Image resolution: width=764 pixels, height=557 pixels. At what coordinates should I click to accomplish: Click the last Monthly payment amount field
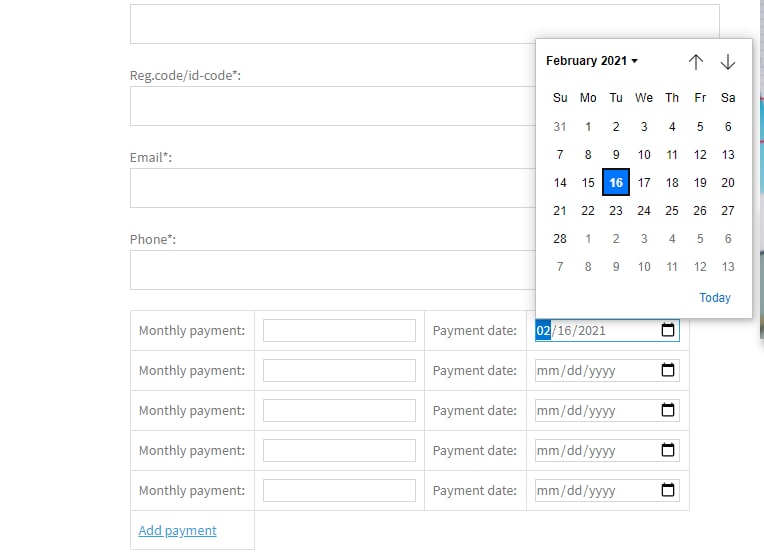(x=339, y=490)
